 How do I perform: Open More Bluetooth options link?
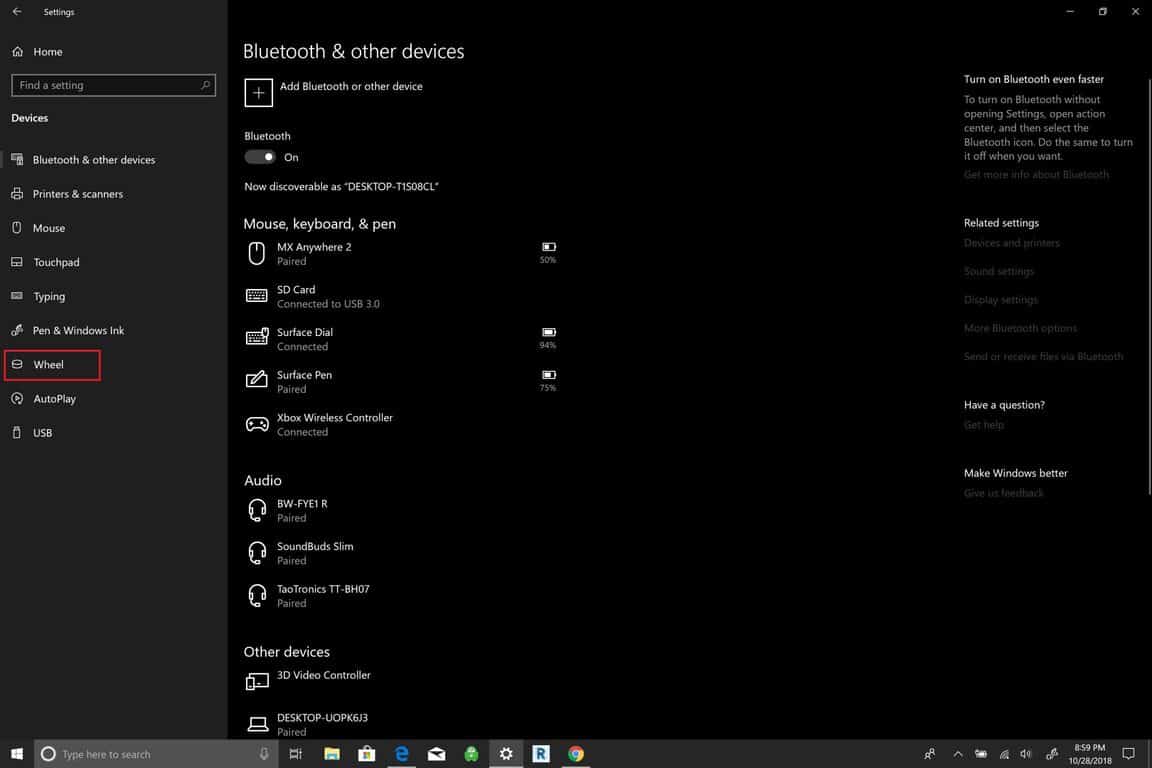pos(1020,328)
